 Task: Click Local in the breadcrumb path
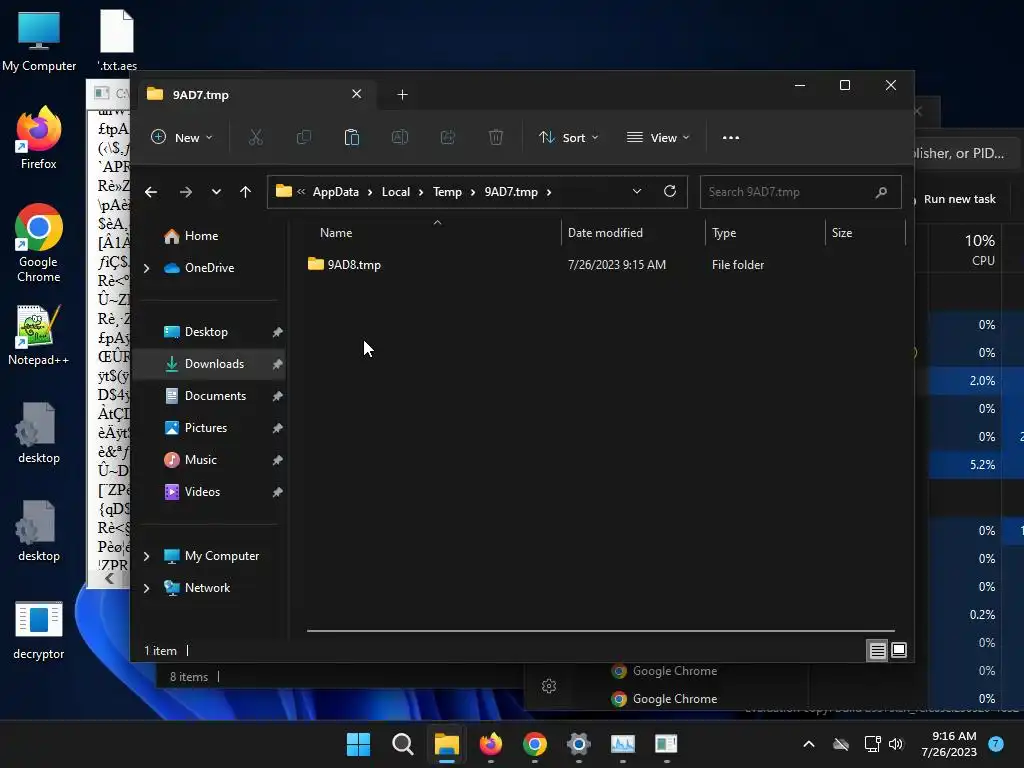(396, 192)
